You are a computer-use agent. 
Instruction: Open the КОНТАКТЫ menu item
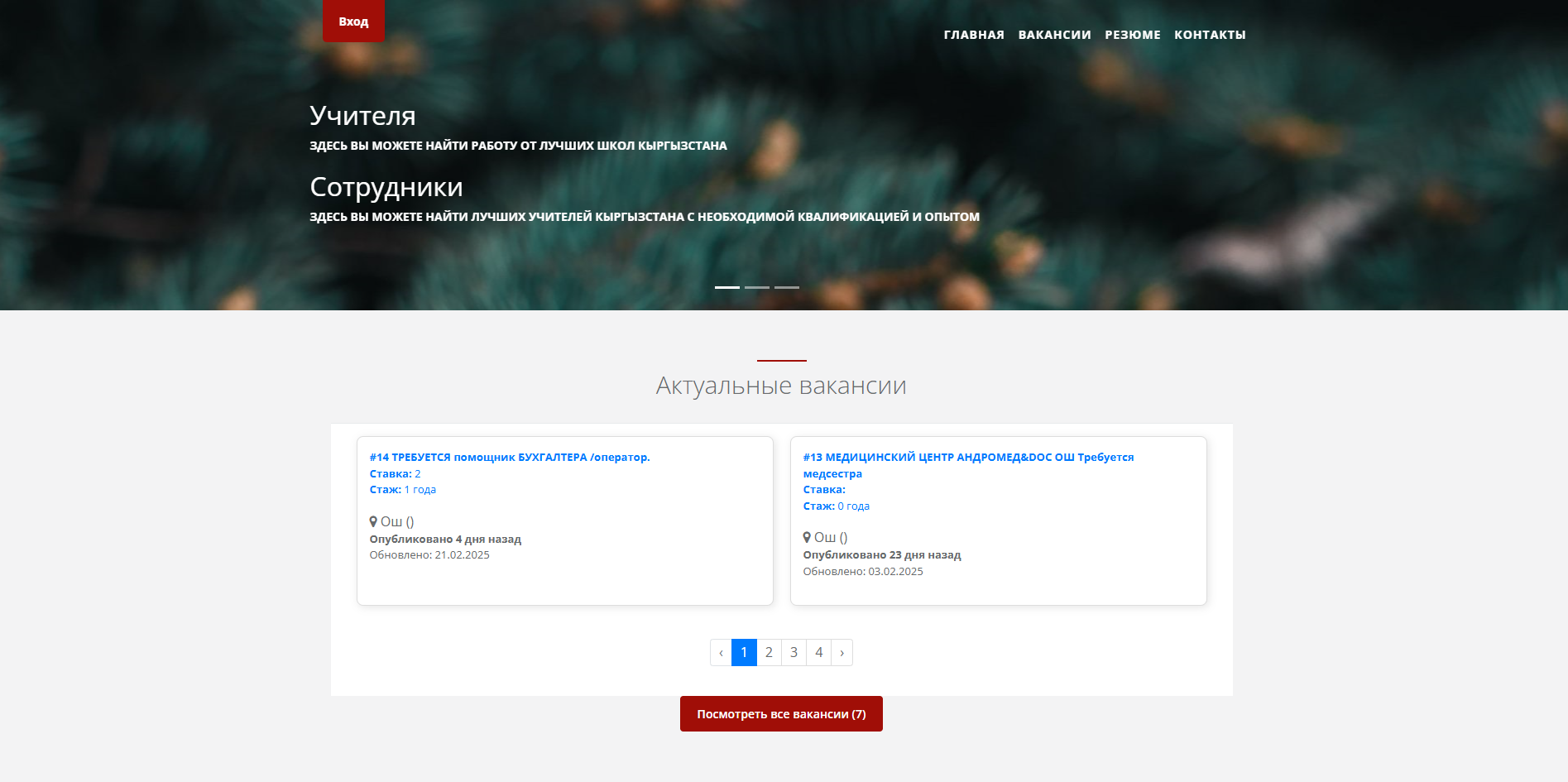[1210, 35]
